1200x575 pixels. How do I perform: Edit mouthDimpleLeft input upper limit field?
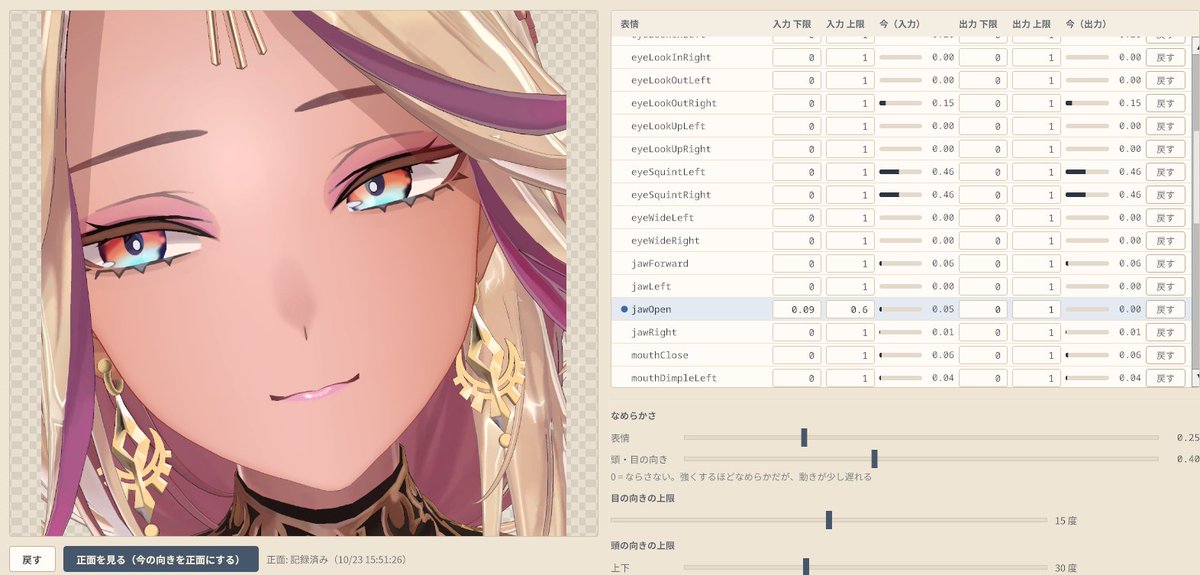tap(850, 379)
